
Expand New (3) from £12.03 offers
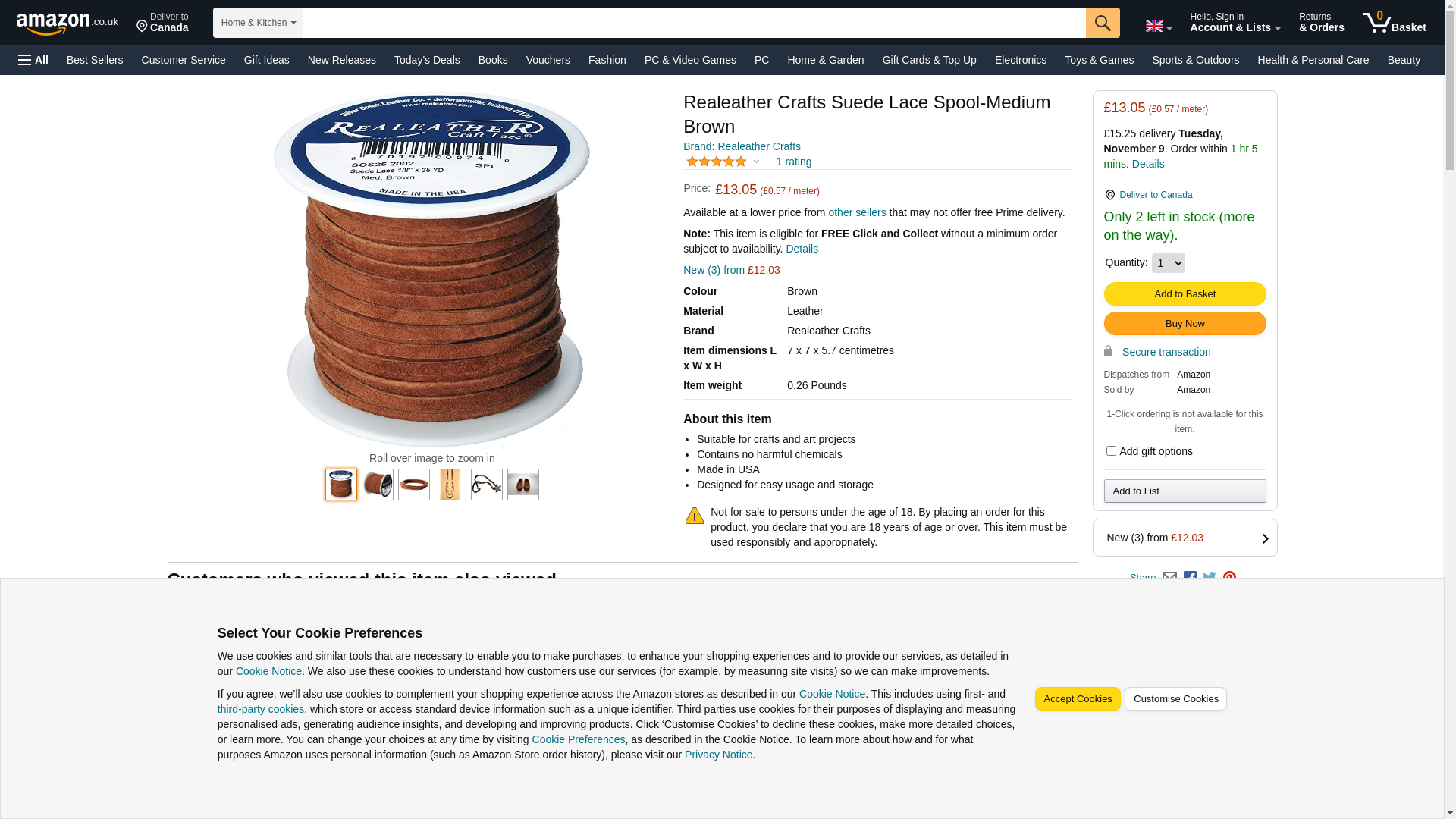pyautogui.click(x=1185, y=538)
